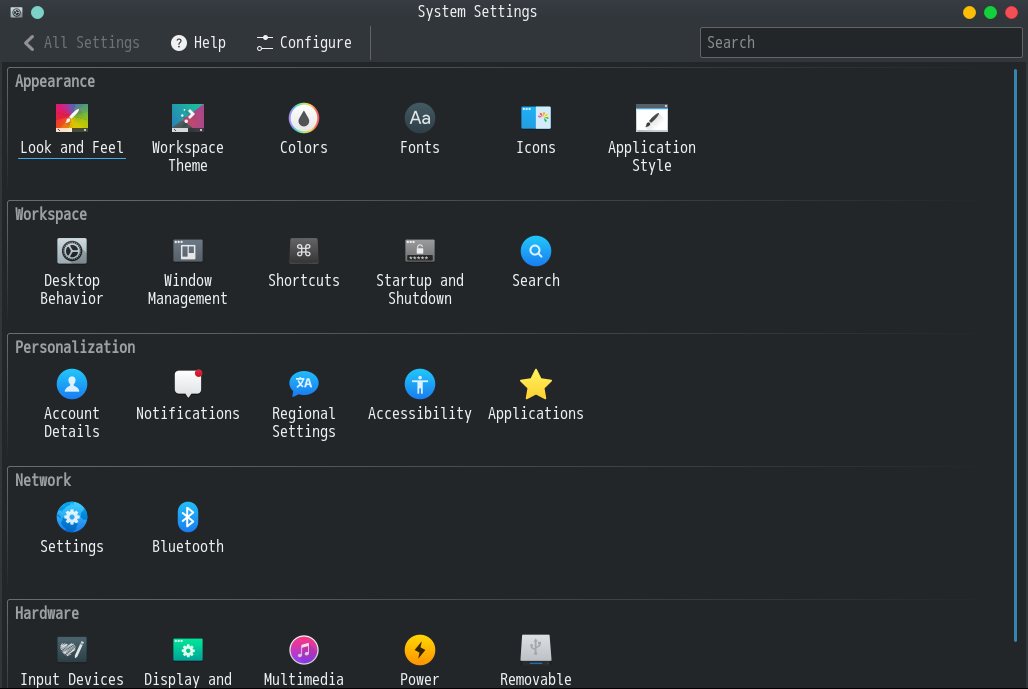The image size is (1028, 689).
Task: Open the Search module in Workspace
Action: (536, 251)
